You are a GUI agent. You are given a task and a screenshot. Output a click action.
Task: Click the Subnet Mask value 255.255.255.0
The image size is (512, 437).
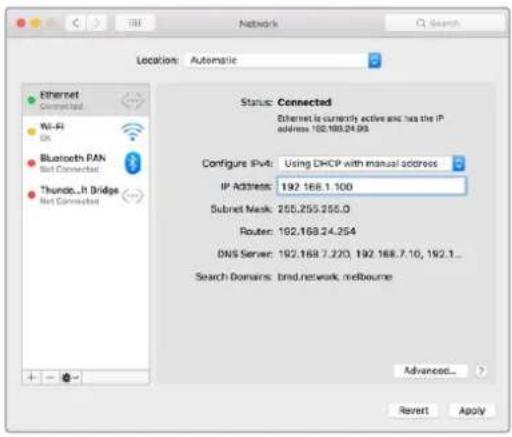click(314, 209)
